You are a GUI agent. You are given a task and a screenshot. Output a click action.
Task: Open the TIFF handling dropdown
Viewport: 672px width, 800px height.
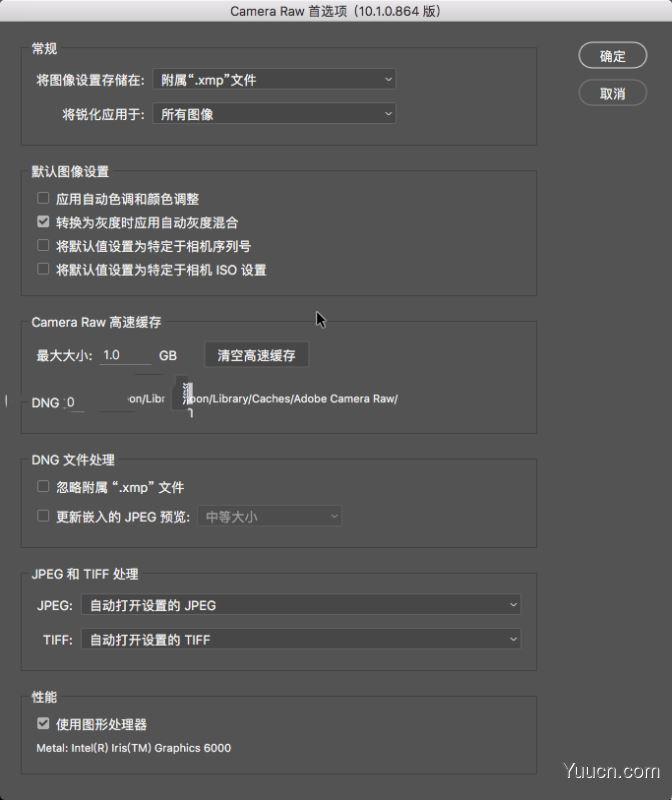pos(301,639)
